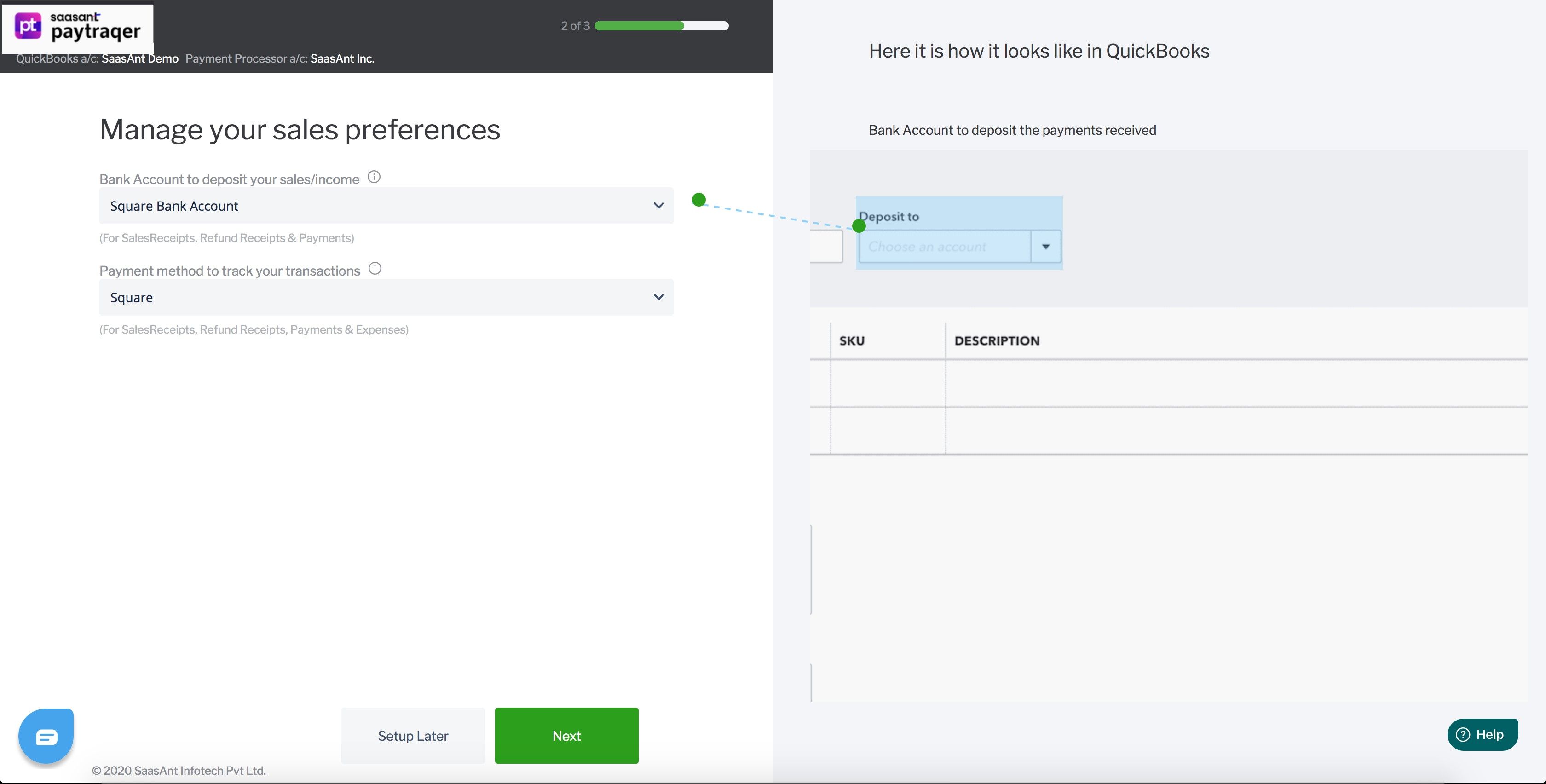
Task: Click the Manage your sales preferences heading
Action: point(300,130)
